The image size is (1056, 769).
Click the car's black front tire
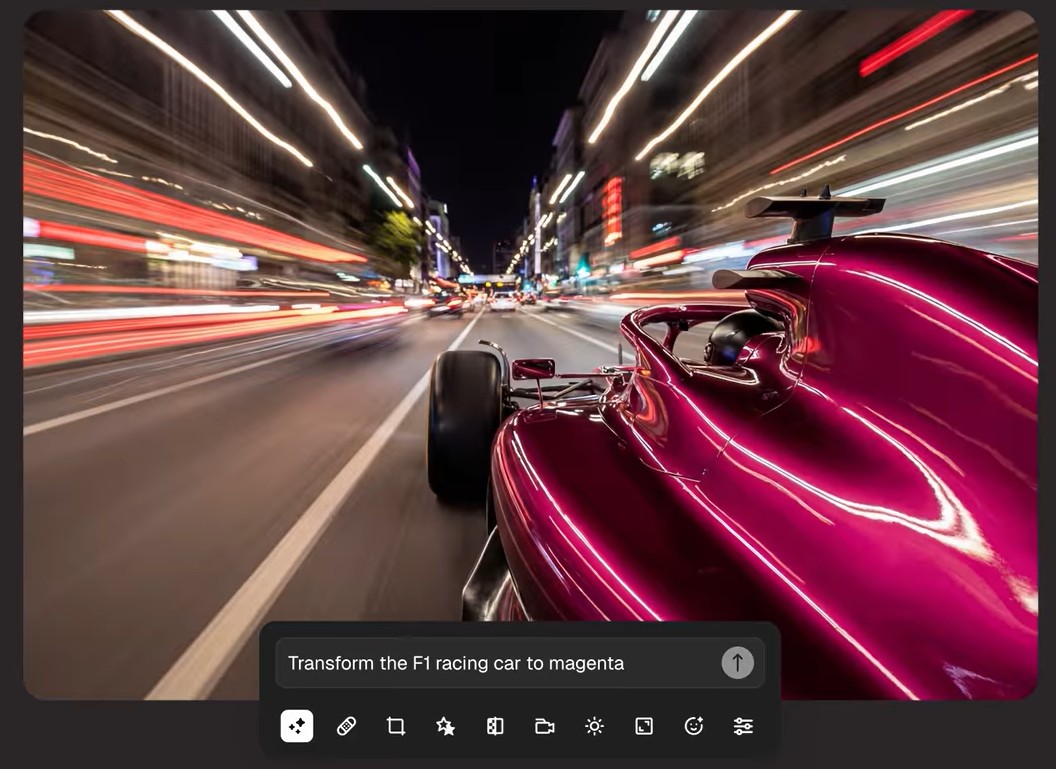[464, 424]
